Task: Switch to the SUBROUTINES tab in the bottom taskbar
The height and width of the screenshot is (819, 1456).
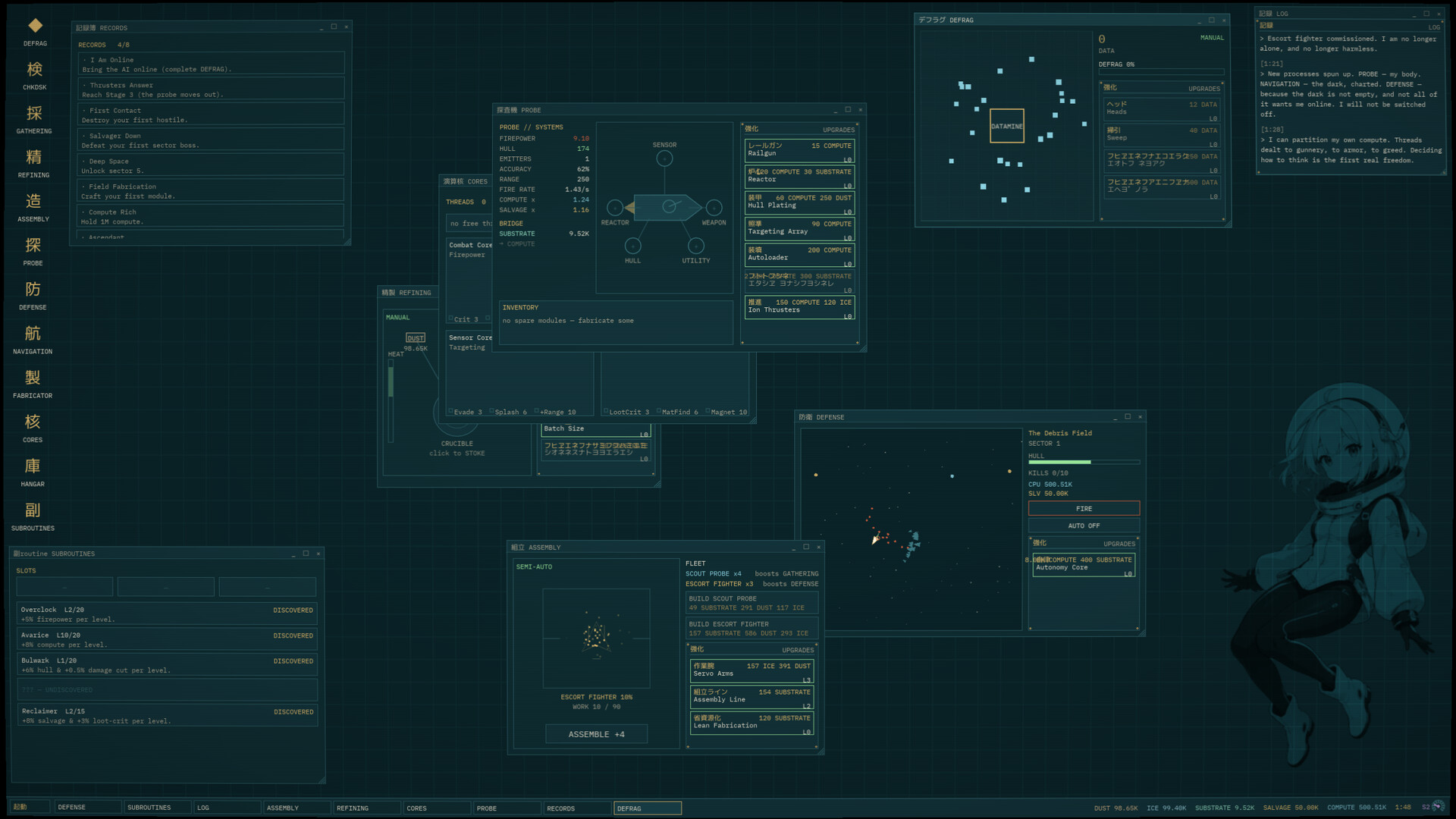Action: click(157, 808)
